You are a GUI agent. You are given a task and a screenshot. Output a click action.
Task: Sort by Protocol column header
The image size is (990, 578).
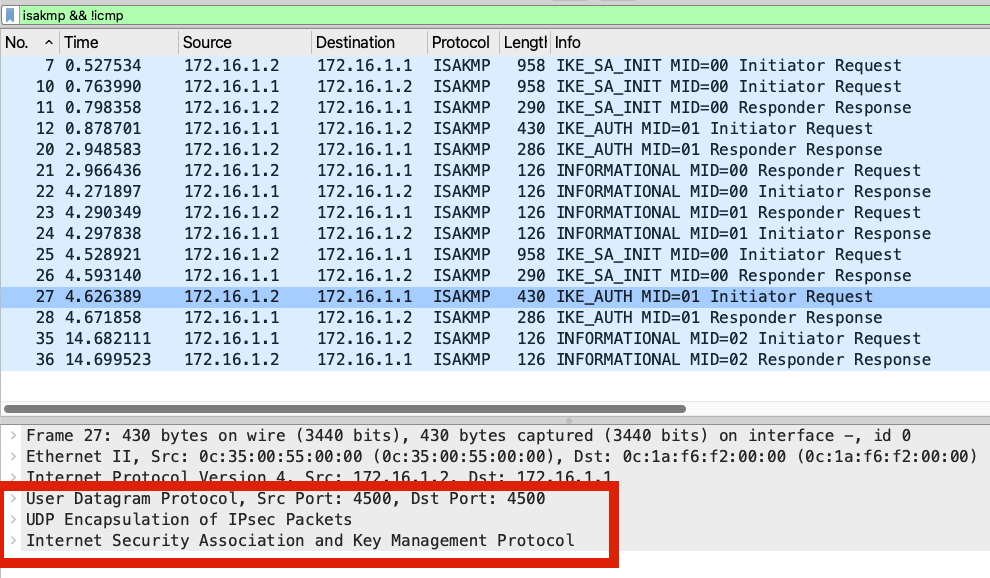[463, 42]
